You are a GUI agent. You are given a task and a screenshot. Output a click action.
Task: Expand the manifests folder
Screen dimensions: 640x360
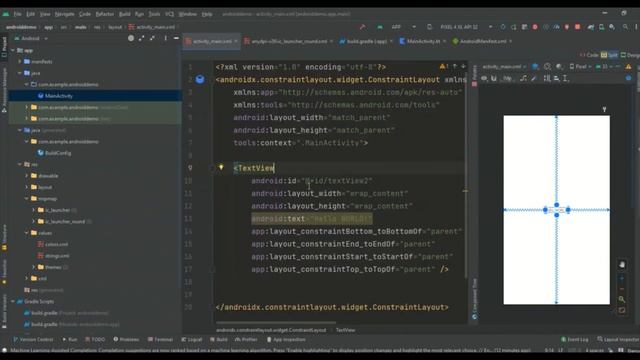20,62
